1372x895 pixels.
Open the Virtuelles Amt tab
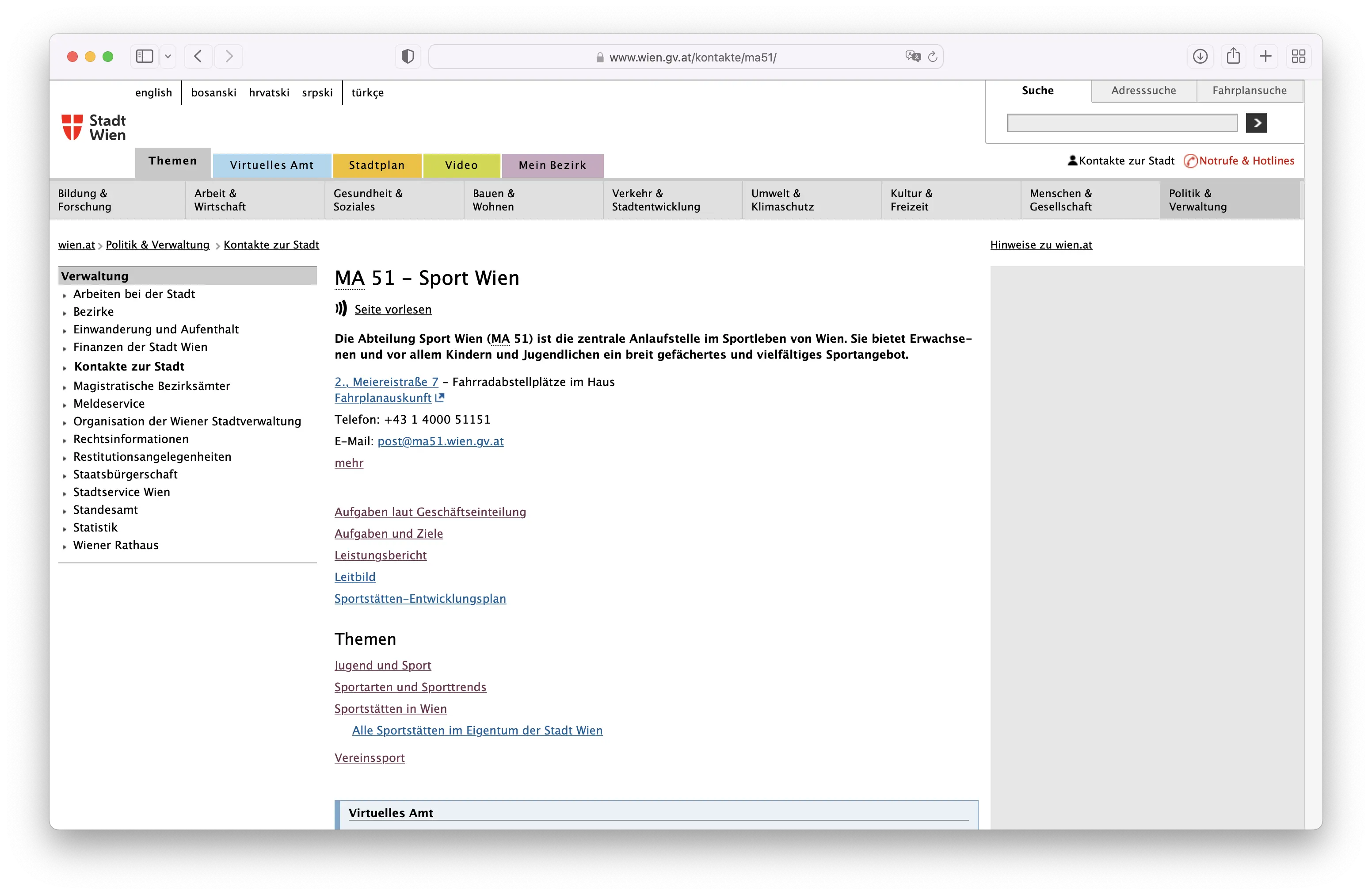click(272, 165)
